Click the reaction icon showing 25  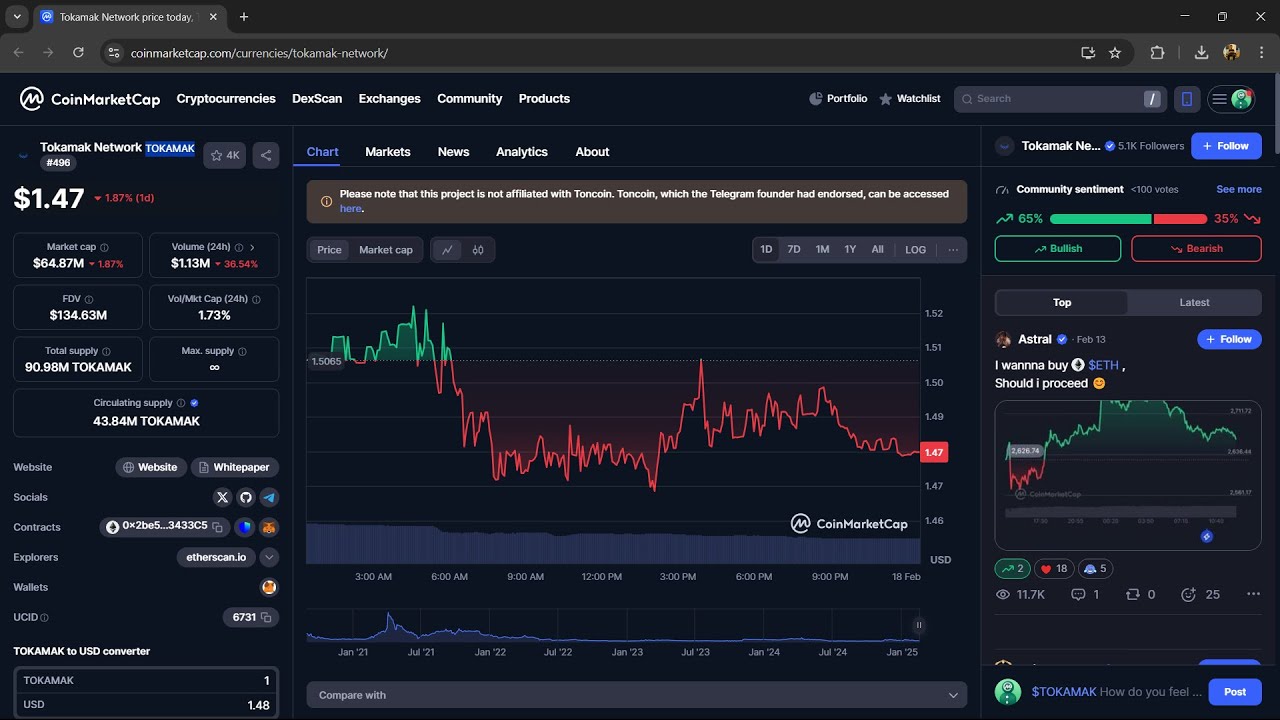[1200, 594]
